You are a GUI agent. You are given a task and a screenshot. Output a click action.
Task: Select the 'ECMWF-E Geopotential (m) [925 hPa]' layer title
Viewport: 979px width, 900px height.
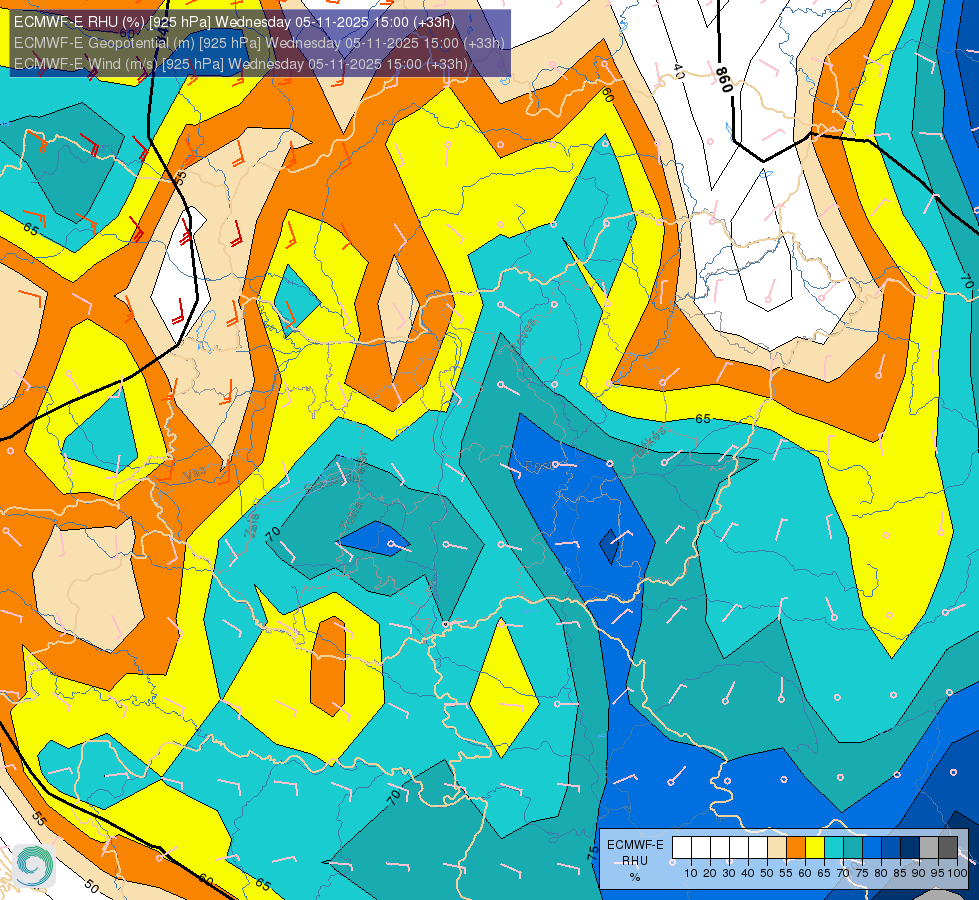[137, 43]
